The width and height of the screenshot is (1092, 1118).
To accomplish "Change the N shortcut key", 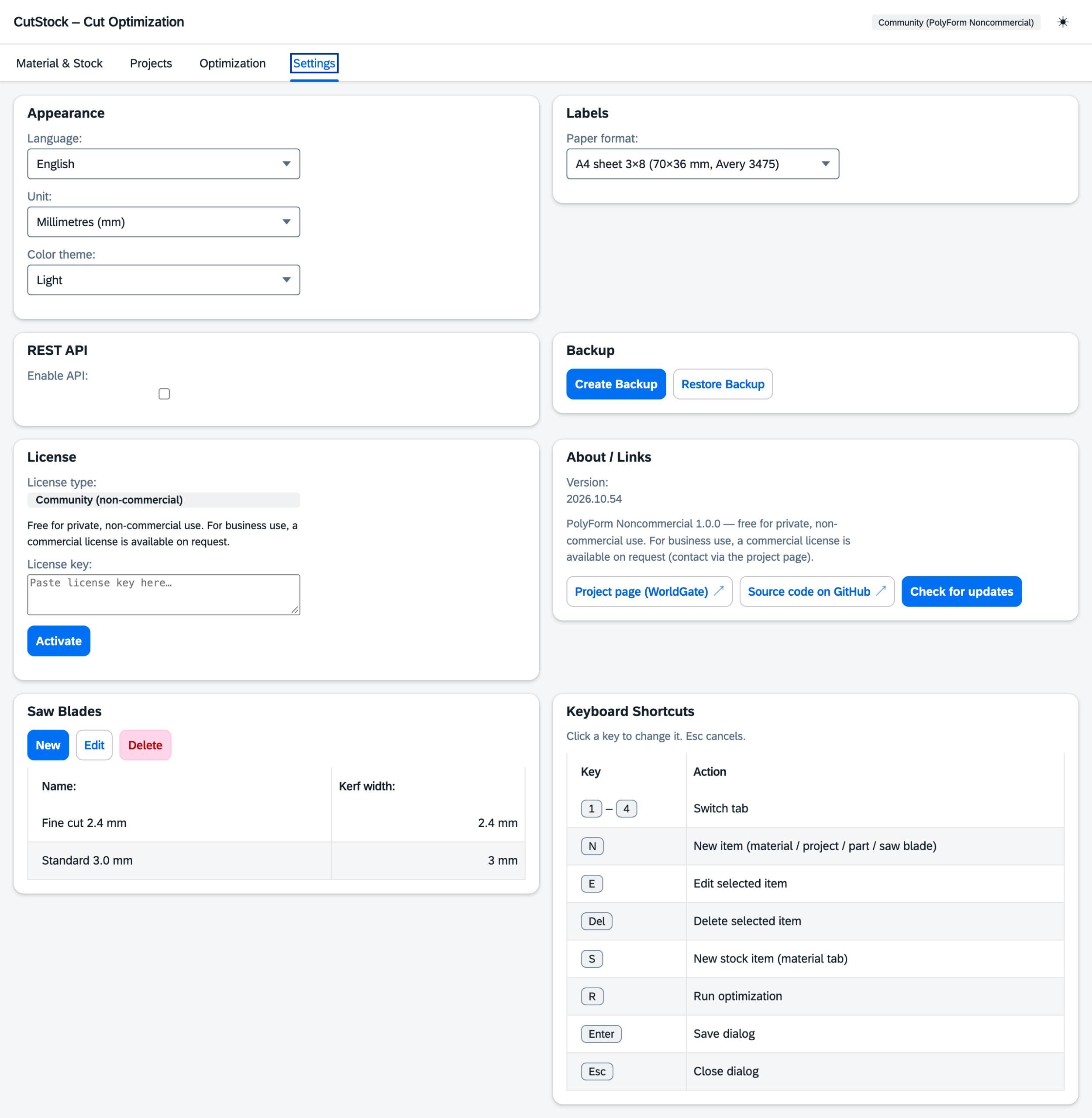I will point(592,846).
